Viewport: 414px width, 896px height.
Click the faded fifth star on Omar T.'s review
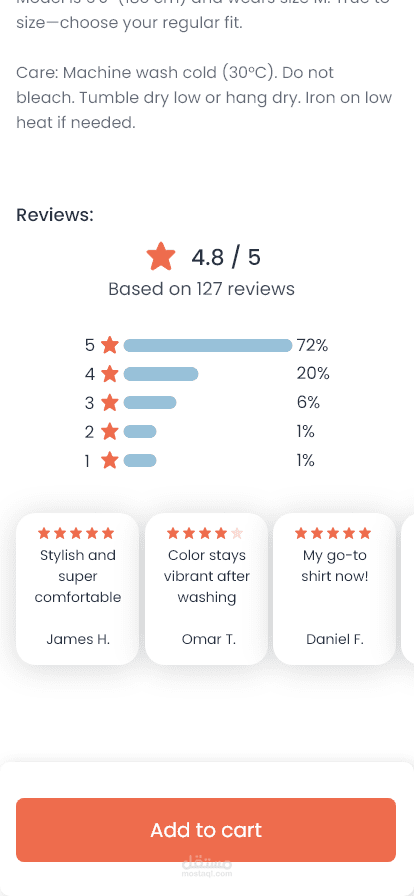tap(237, 534)
